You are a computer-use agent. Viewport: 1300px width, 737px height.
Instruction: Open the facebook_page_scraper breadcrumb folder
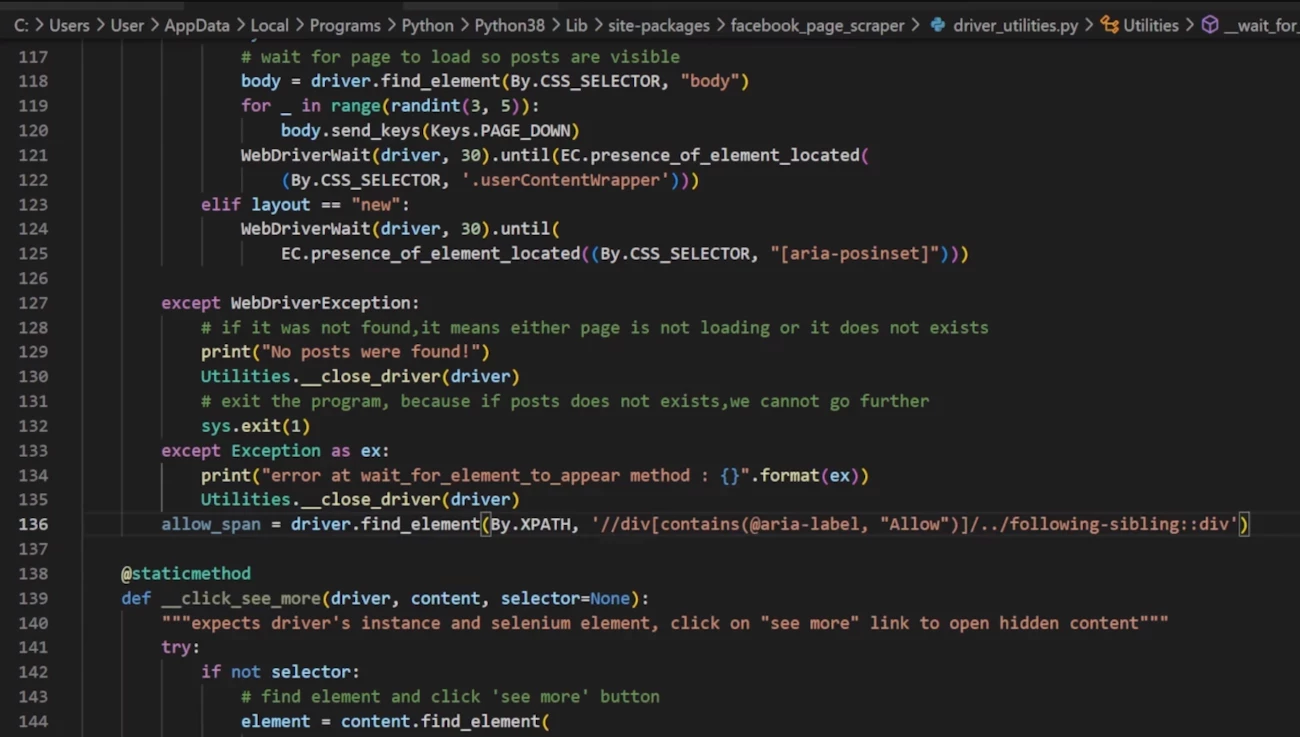pyautogui.click(x=817, y=25)
